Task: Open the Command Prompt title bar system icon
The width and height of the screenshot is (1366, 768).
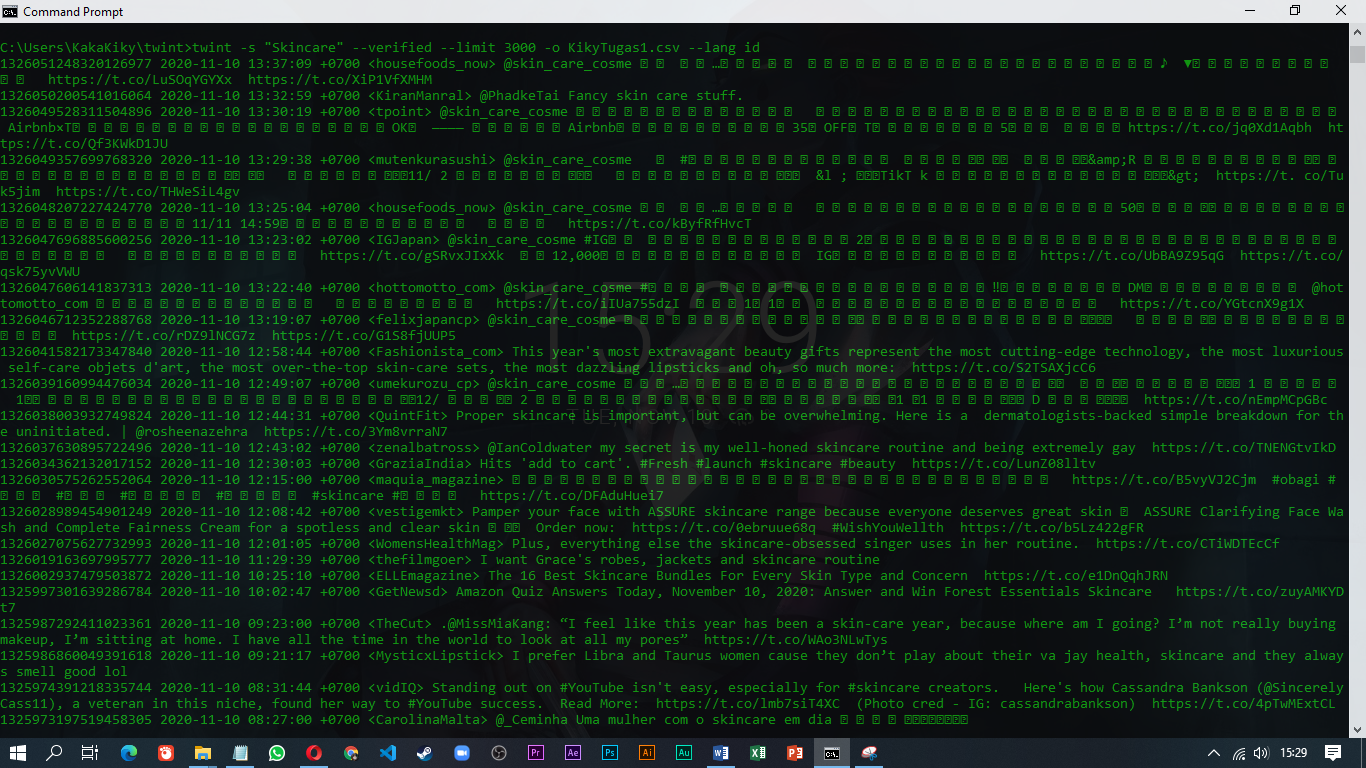Action: (10, 11)
